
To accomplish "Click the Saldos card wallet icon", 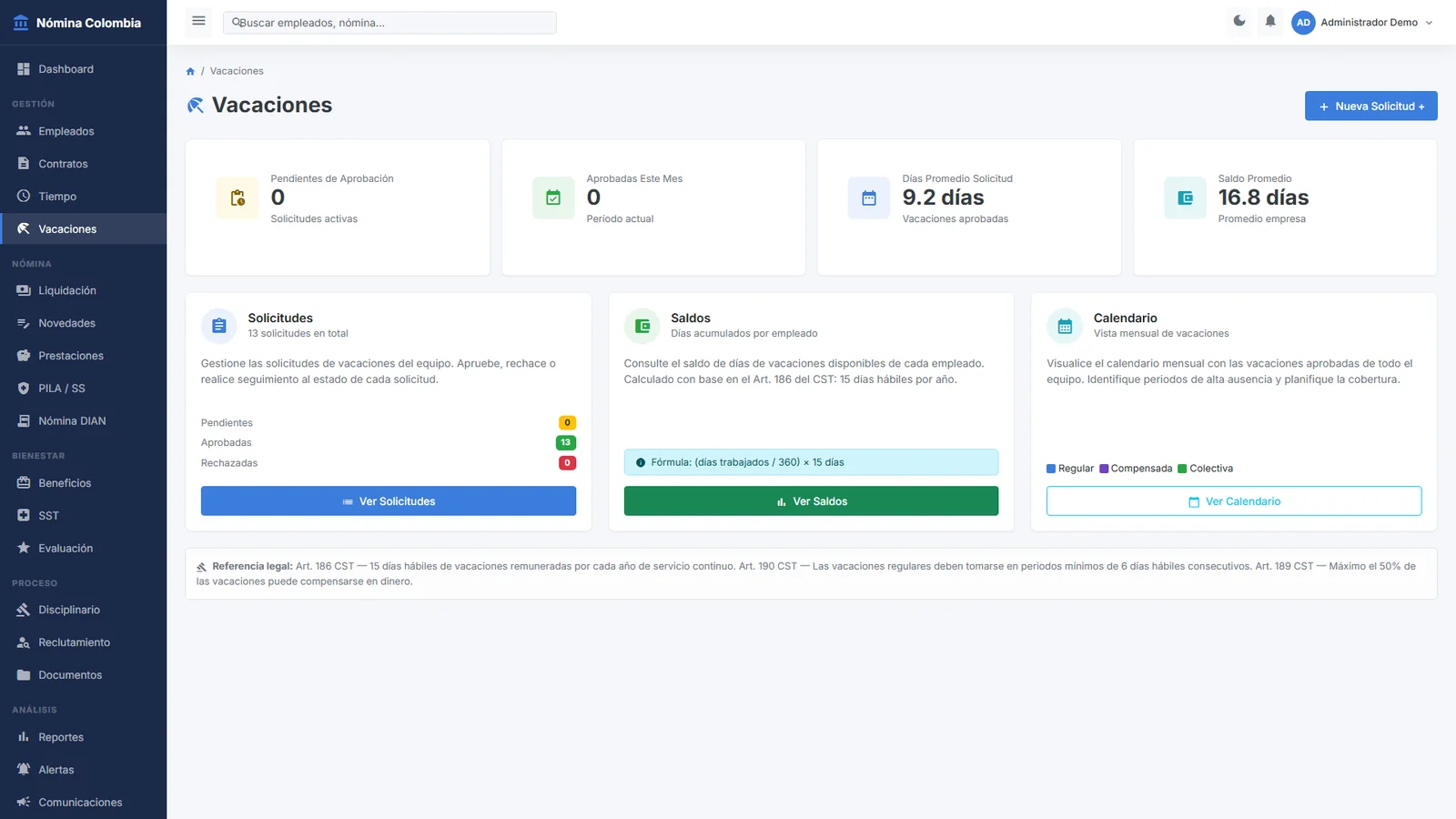I will (x=642, y=326).
